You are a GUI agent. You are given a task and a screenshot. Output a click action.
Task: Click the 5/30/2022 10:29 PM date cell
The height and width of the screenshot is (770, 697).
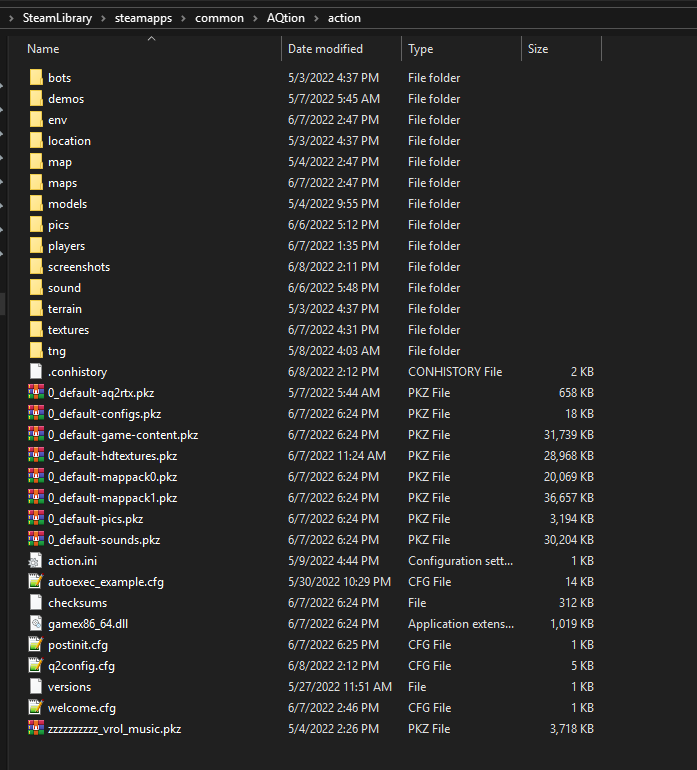(339, 582)
